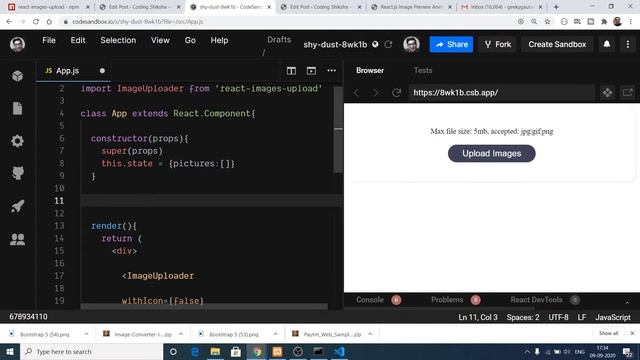Switch to the Browser tab
Image resolution: width=640 pixels, height=360 pixels.
(x=370, y=70)
